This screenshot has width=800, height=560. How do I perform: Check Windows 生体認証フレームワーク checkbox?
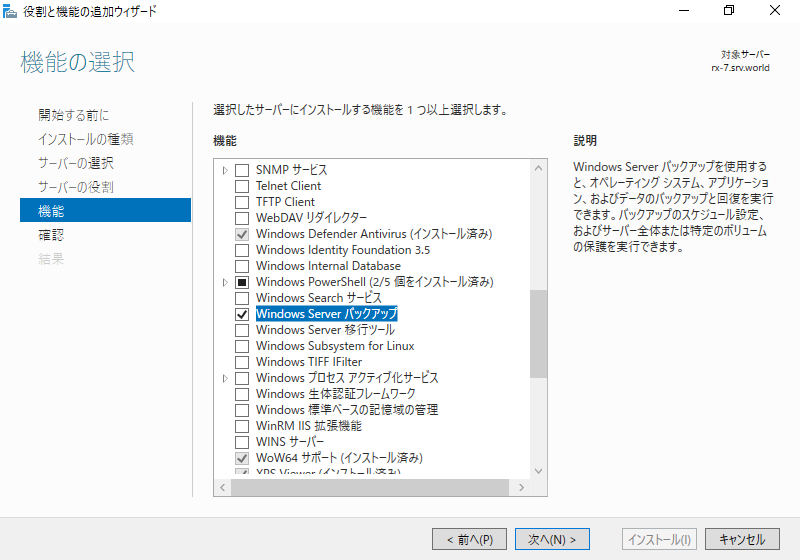(242, 394)
